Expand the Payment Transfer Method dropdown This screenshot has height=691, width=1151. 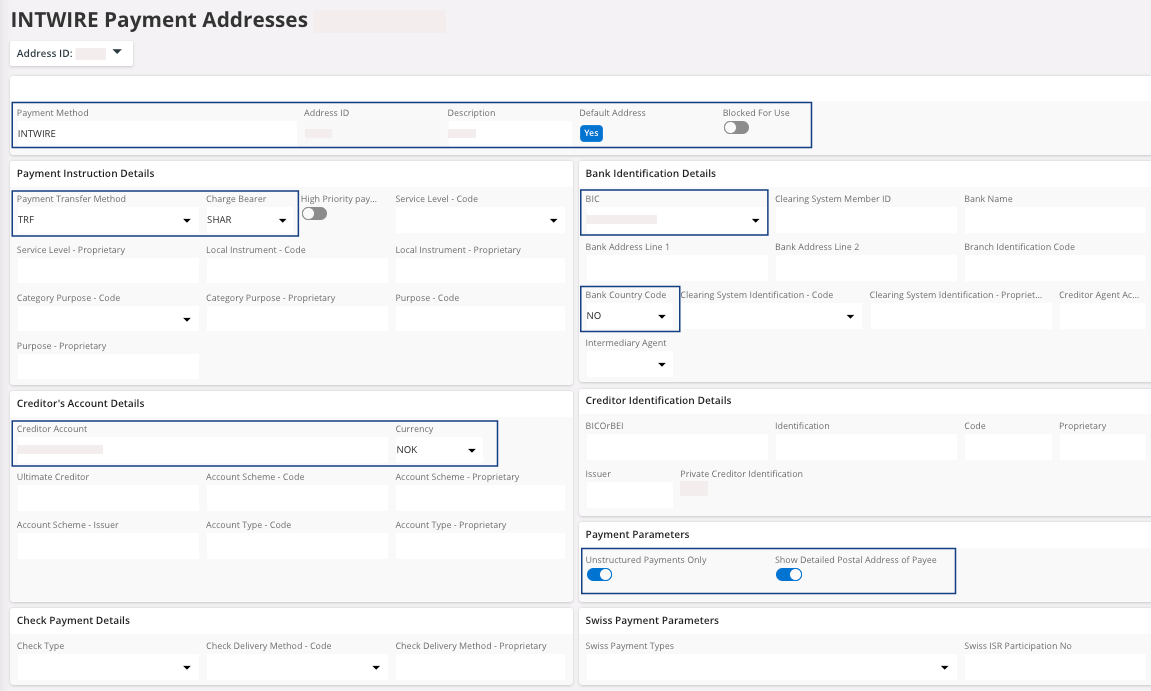pyautogui.click(x=186, y=221)
